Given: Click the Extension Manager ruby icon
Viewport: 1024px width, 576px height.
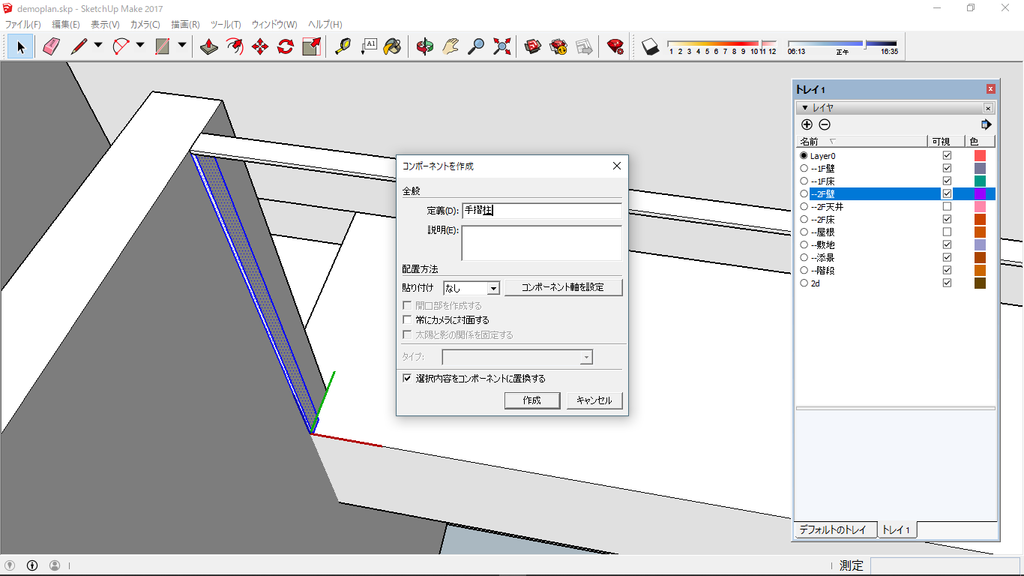Looking at the screenshot, I should coord(615,46).
